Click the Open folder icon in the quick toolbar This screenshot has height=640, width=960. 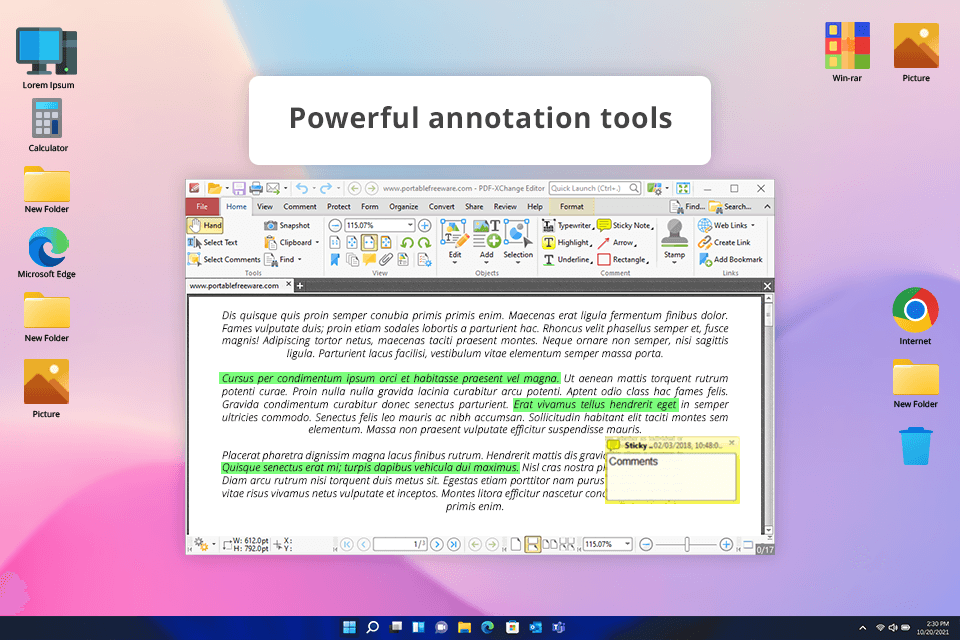(x=214, y=188)
